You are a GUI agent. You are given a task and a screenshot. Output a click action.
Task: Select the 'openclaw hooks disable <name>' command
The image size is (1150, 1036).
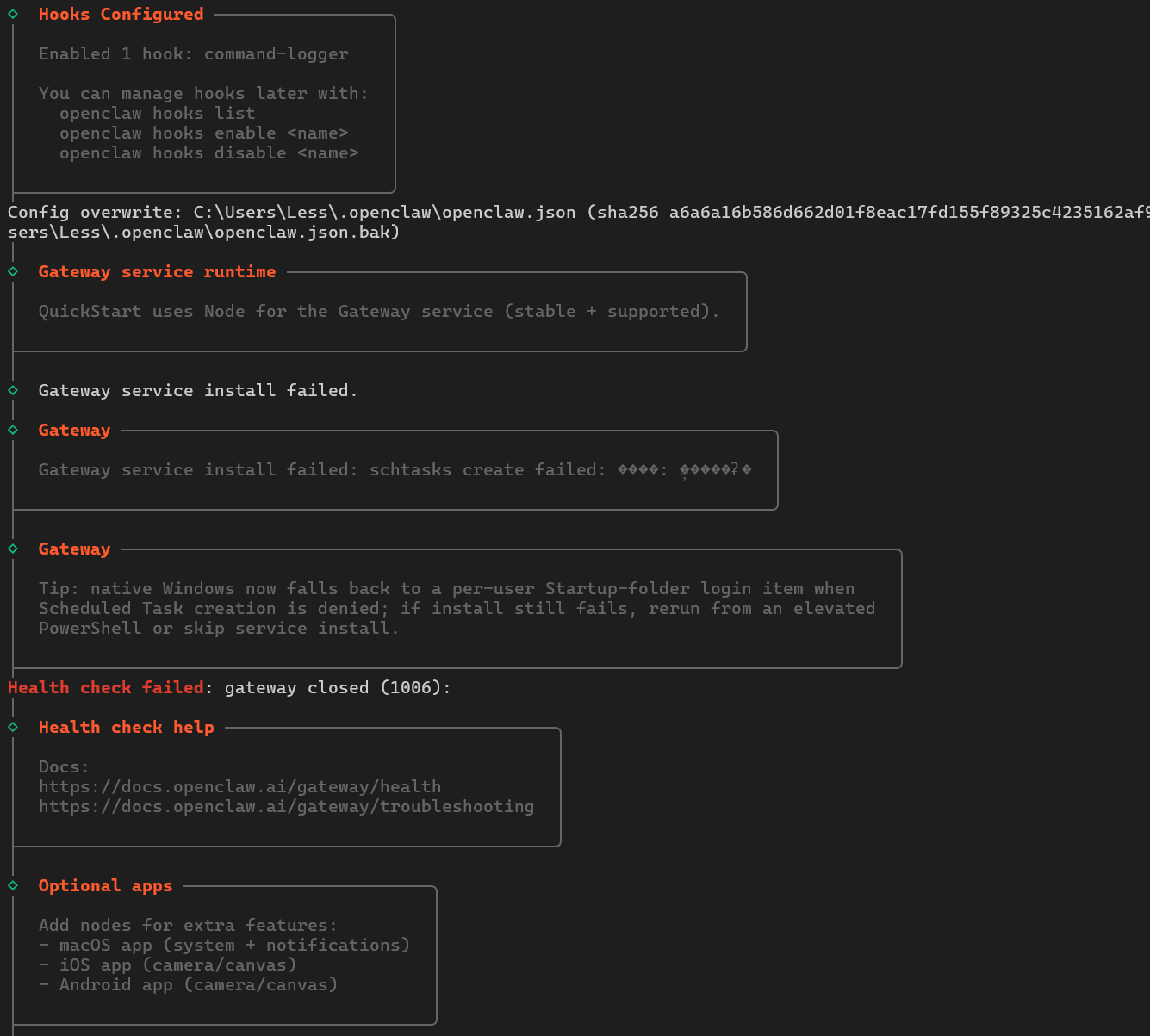[209, 152]
